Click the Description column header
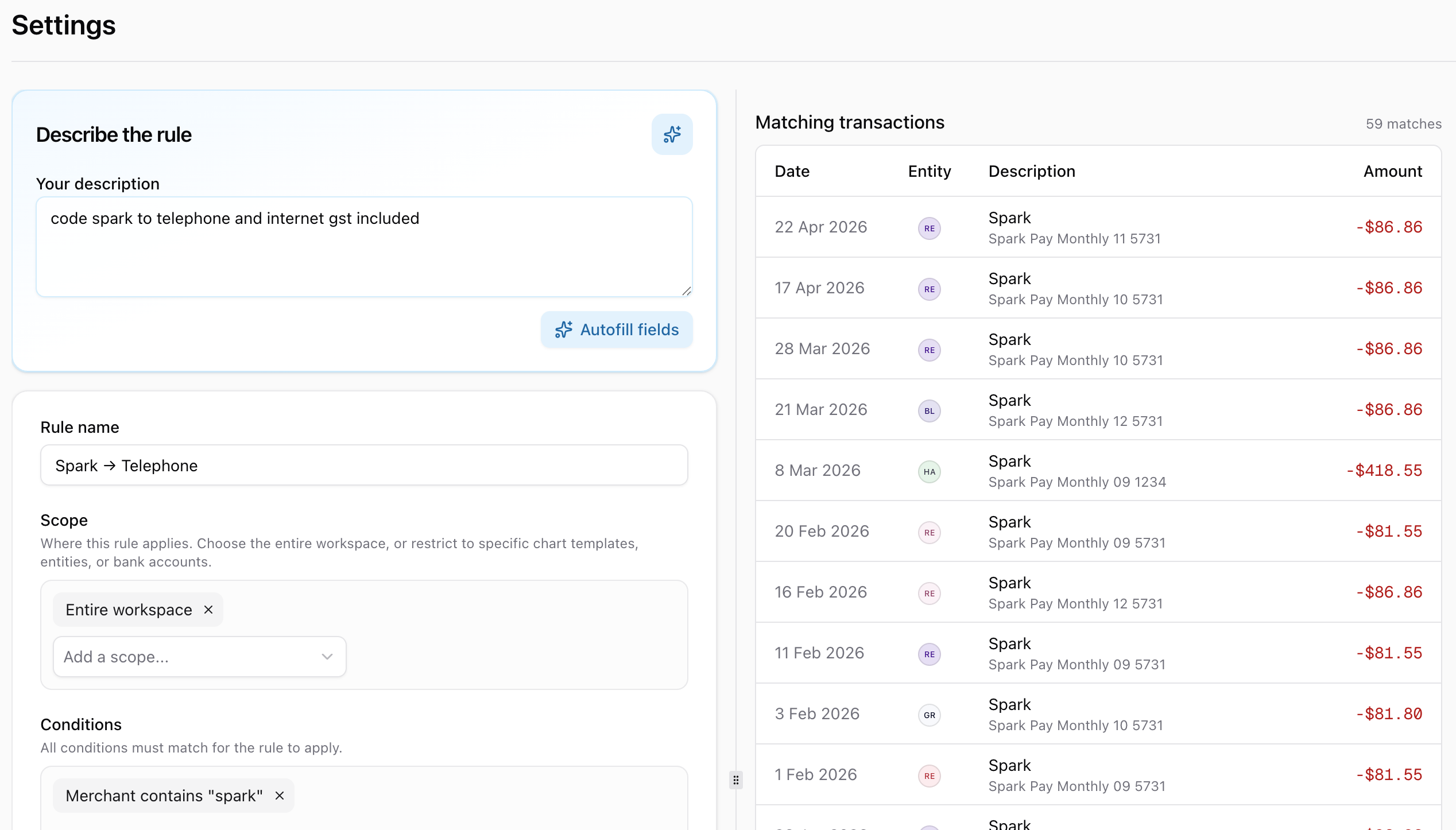The width and height of the screenshot is (1456, 830). 1031,171
